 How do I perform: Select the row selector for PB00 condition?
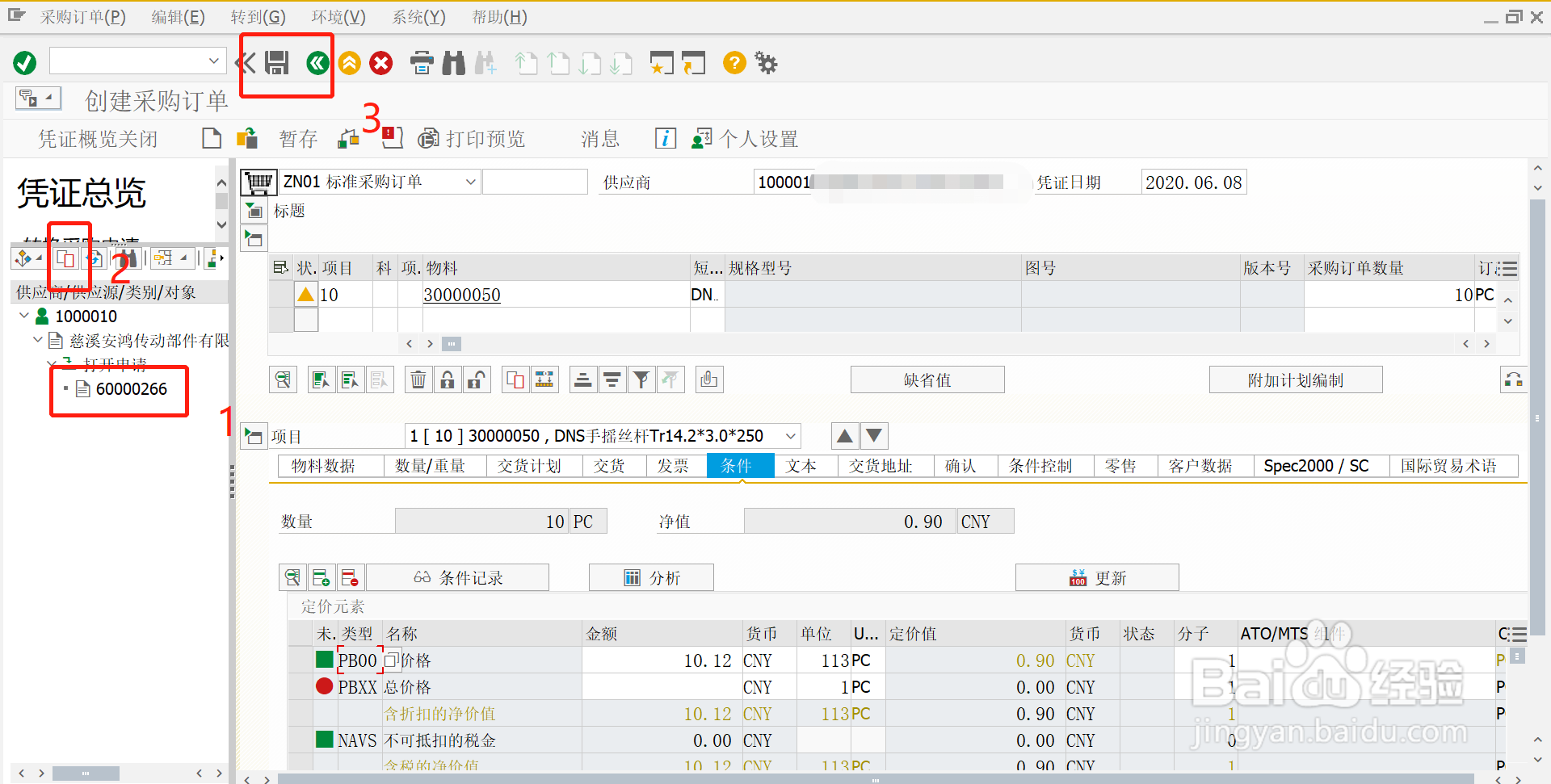click(301, 660)
